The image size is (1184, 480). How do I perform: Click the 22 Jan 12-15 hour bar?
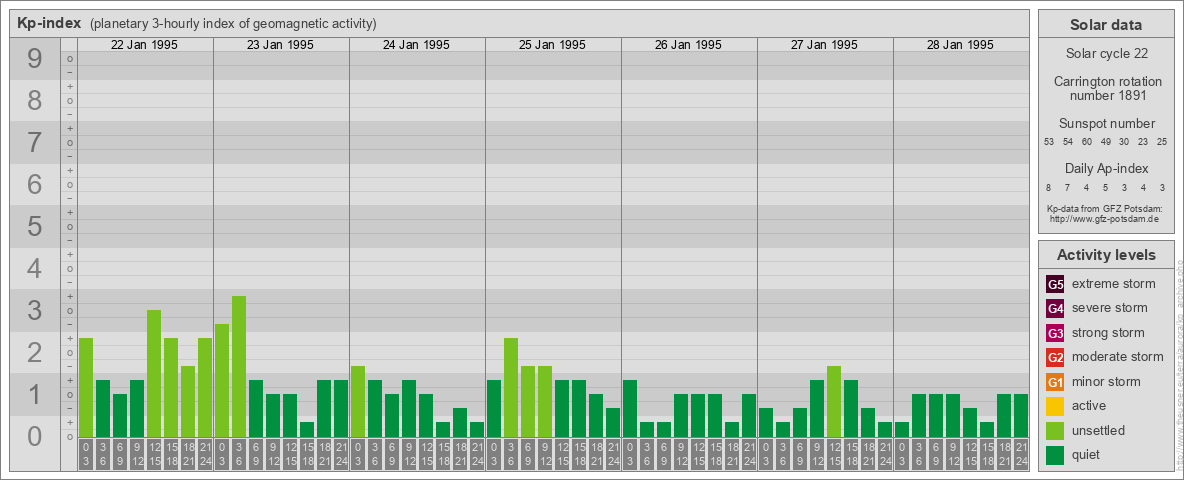154,373
